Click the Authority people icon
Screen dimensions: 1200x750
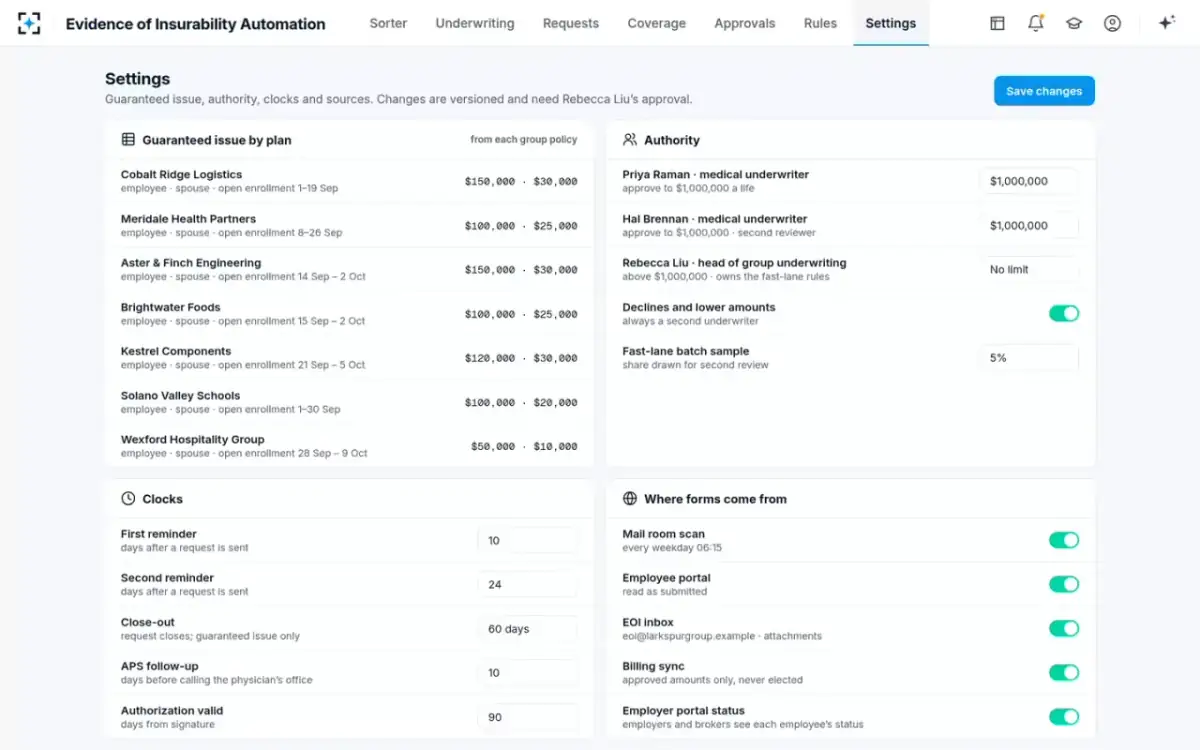630,140
